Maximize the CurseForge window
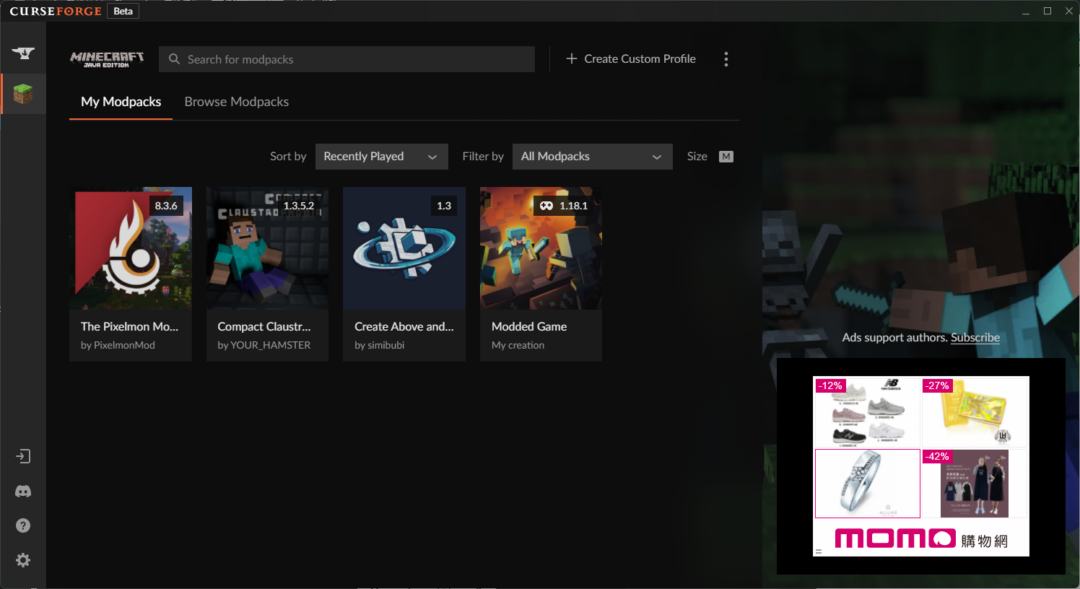 point(1048,11)
